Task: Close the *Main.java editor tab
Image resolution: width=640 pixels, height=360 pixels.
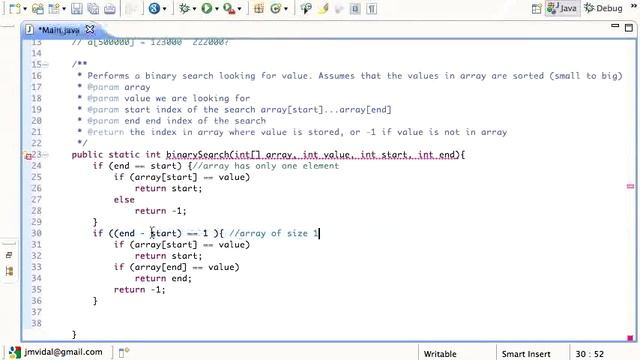Action: (x=89, y=29)
